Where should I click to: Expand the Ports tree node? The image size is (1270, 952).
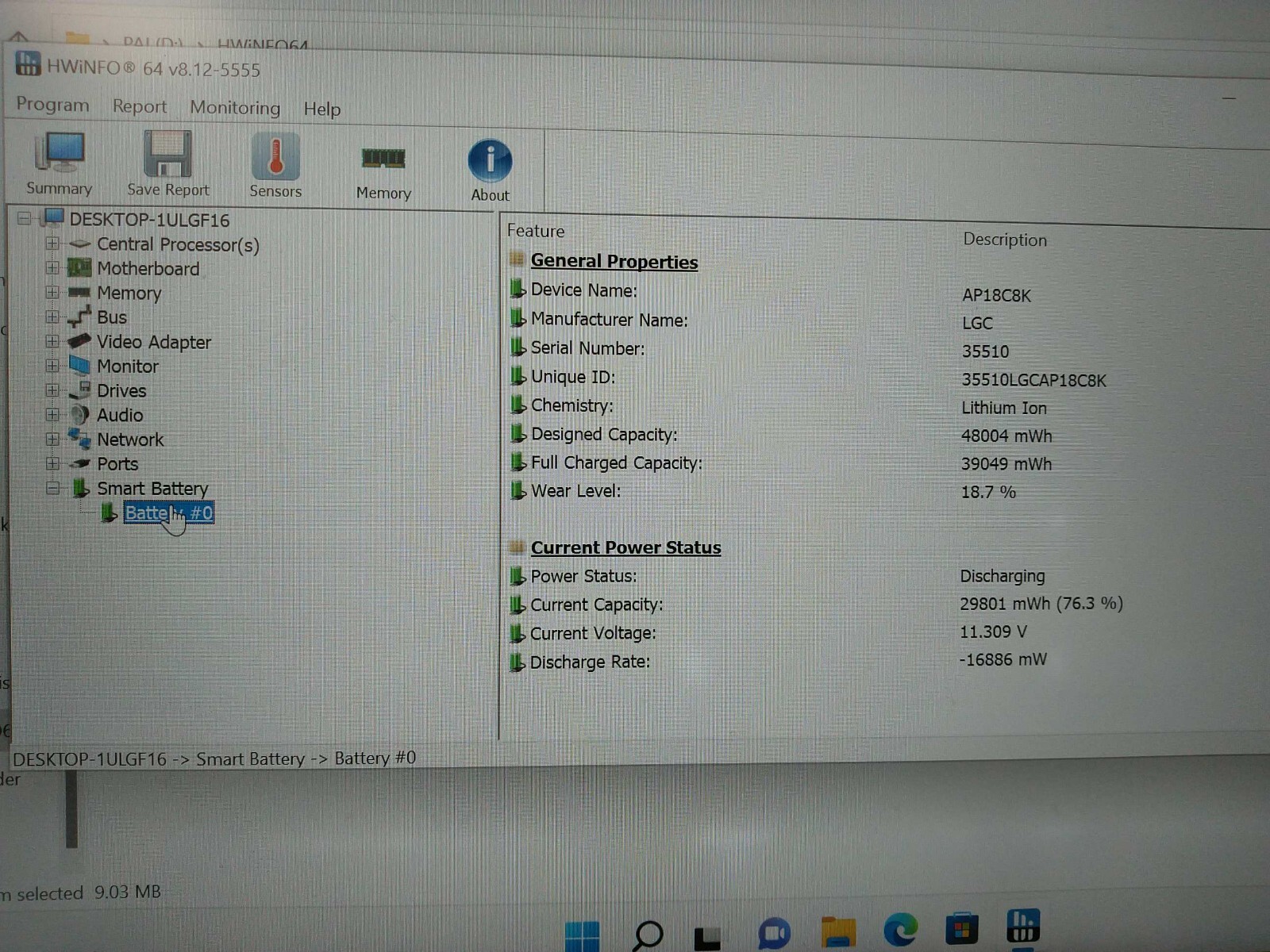52,463
